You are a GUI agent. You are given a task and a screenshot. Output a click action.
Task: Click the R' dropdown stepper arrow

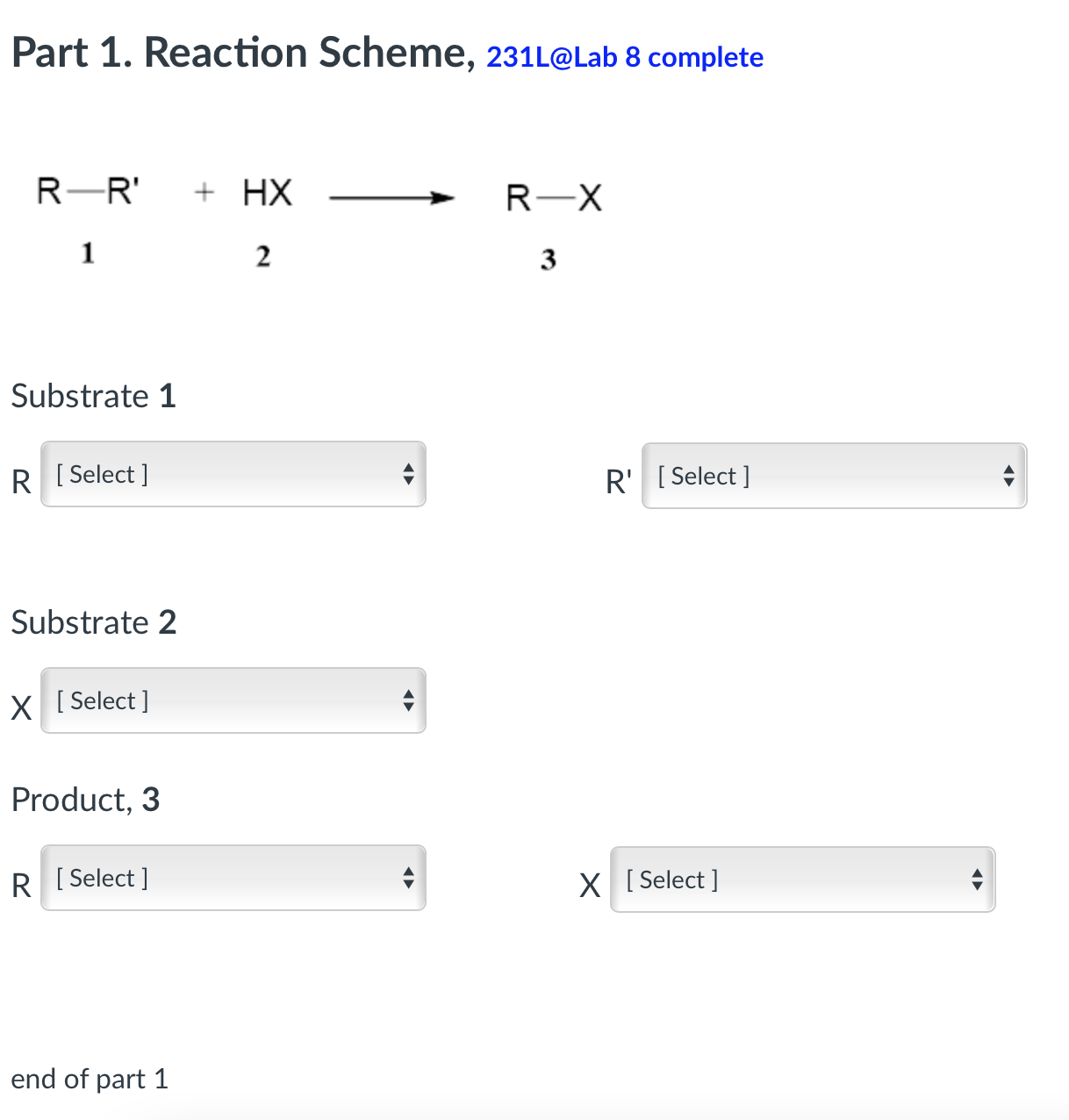coord(1010,476)
